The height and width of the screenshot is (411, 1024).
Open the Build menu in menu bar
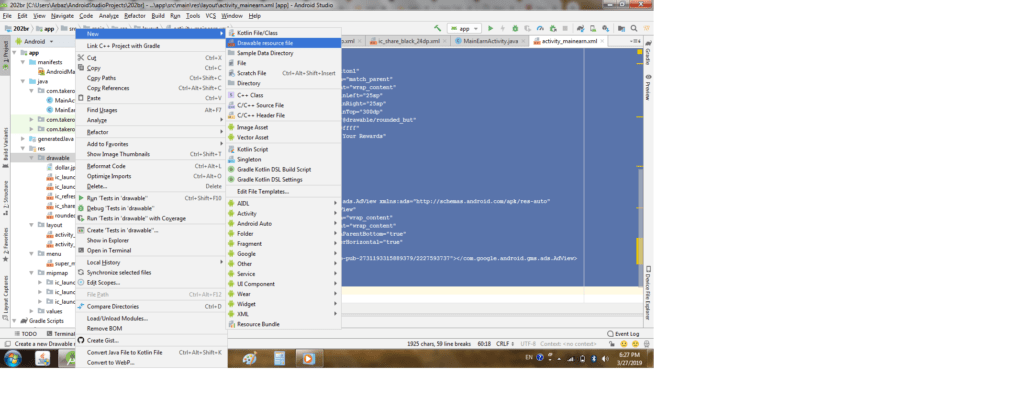coord(158,16)
